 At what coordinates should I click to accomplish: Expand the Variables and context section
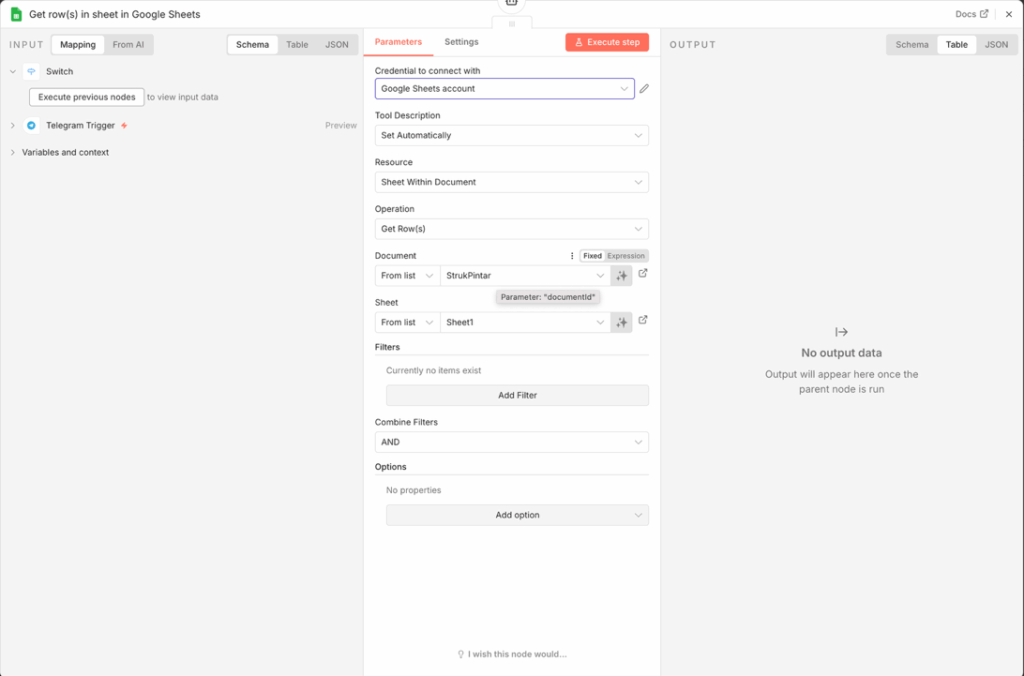tap(65, 153)
